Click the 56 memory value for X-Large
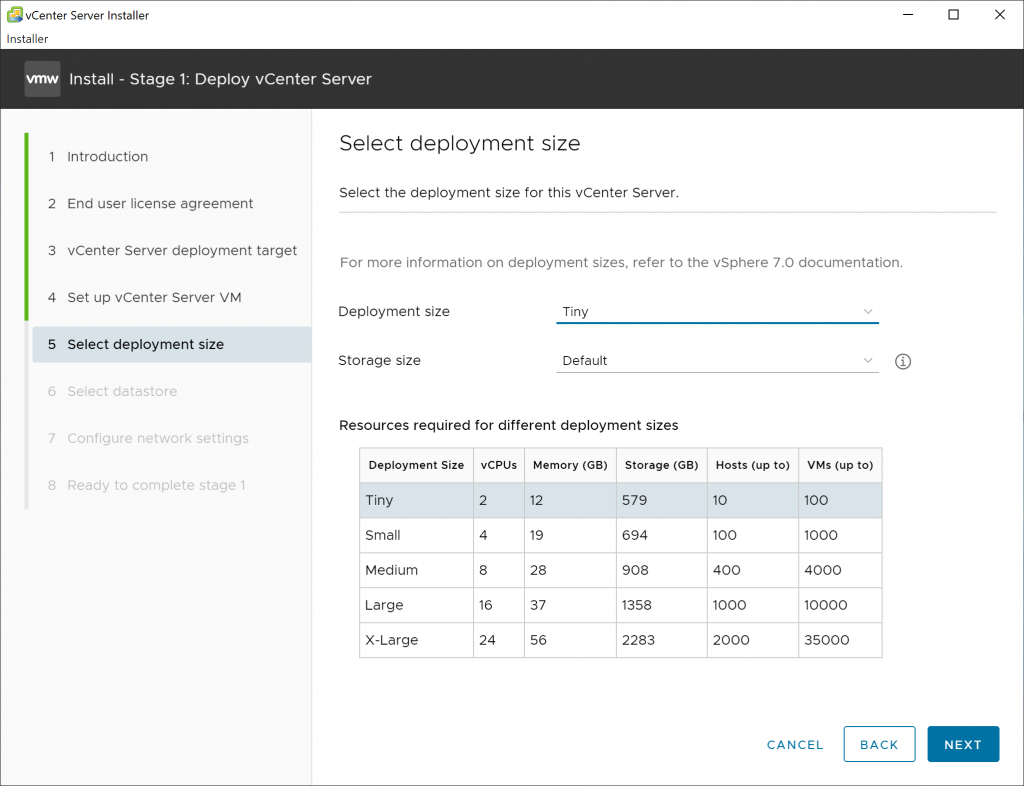The image size is (1024, 786). tap(538, 640)
